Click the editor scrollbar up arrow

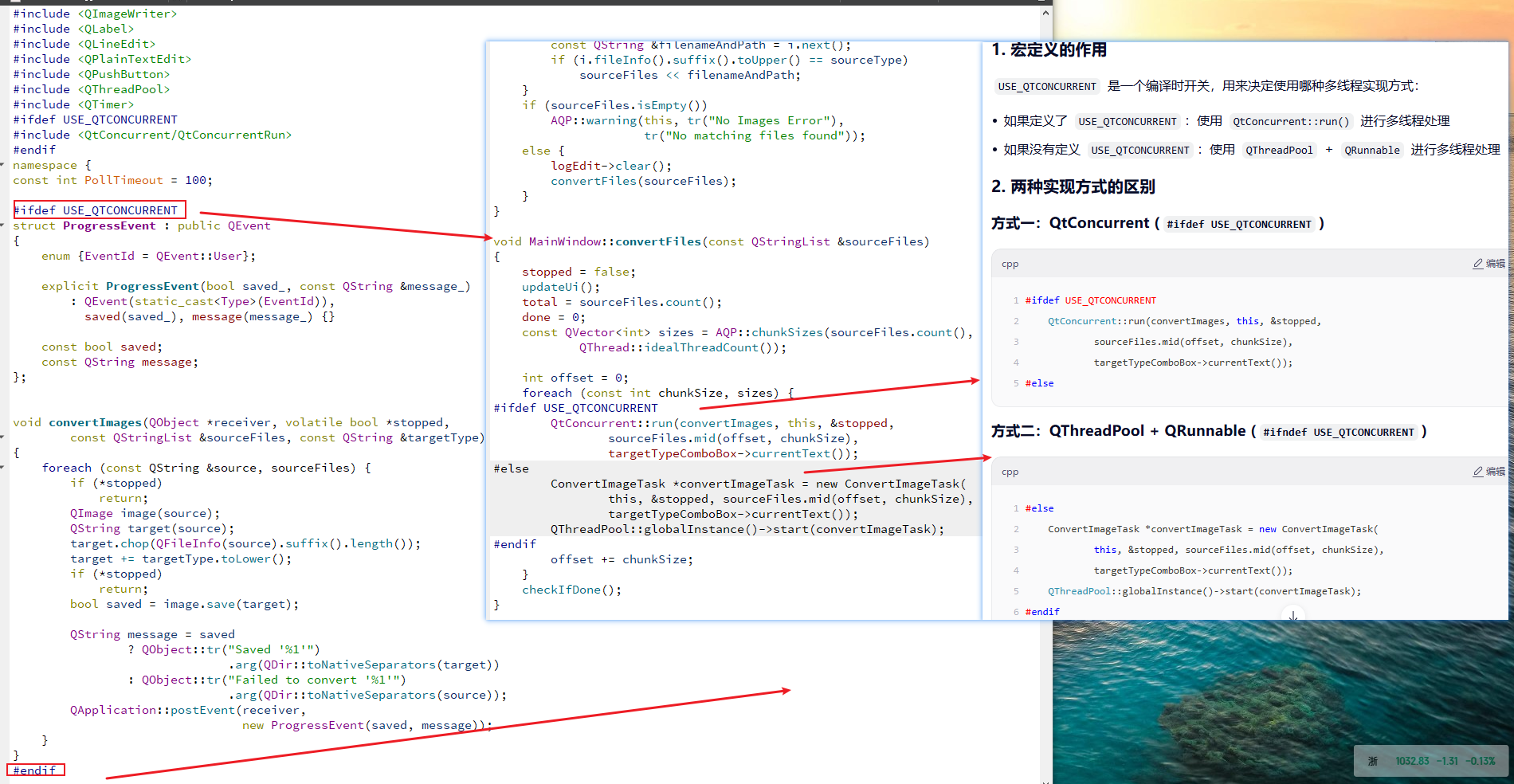point(1045,13)
